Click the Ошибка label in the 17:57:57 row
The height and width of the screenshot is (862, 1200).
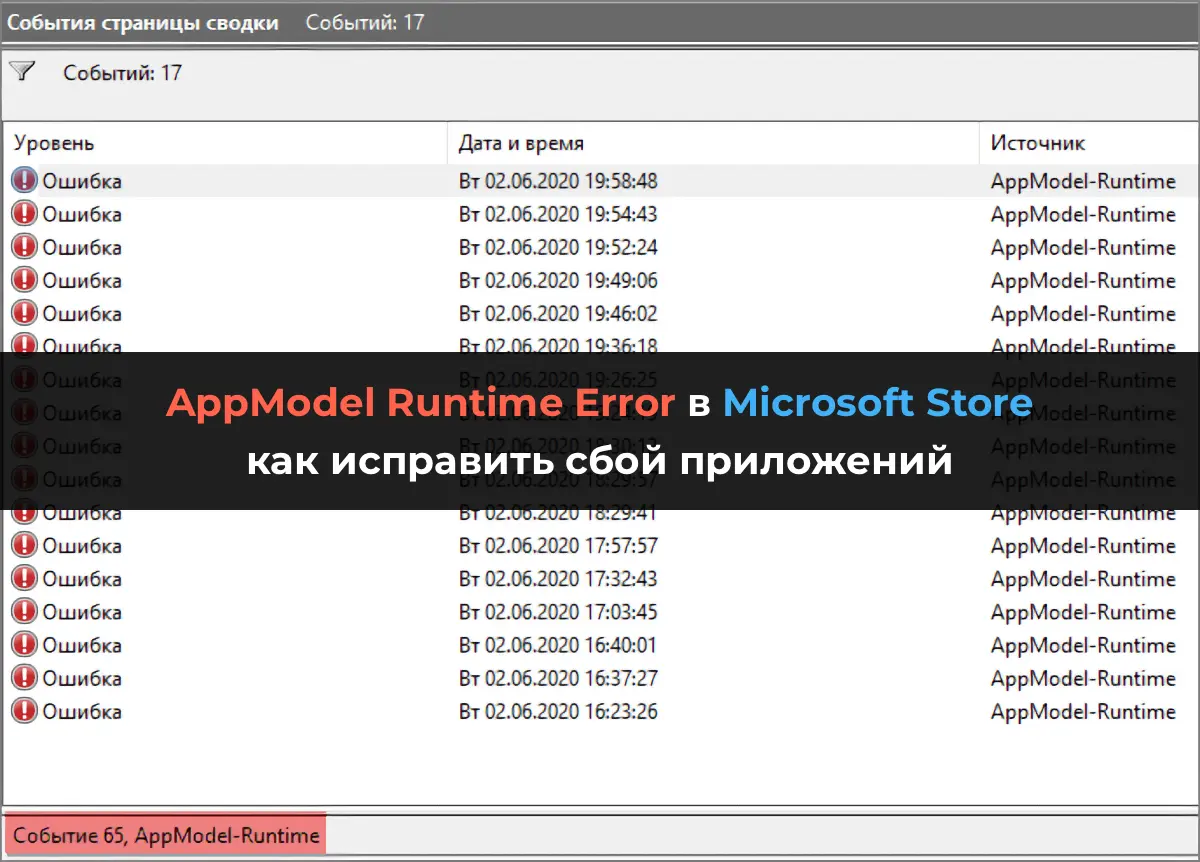point(82,546)
